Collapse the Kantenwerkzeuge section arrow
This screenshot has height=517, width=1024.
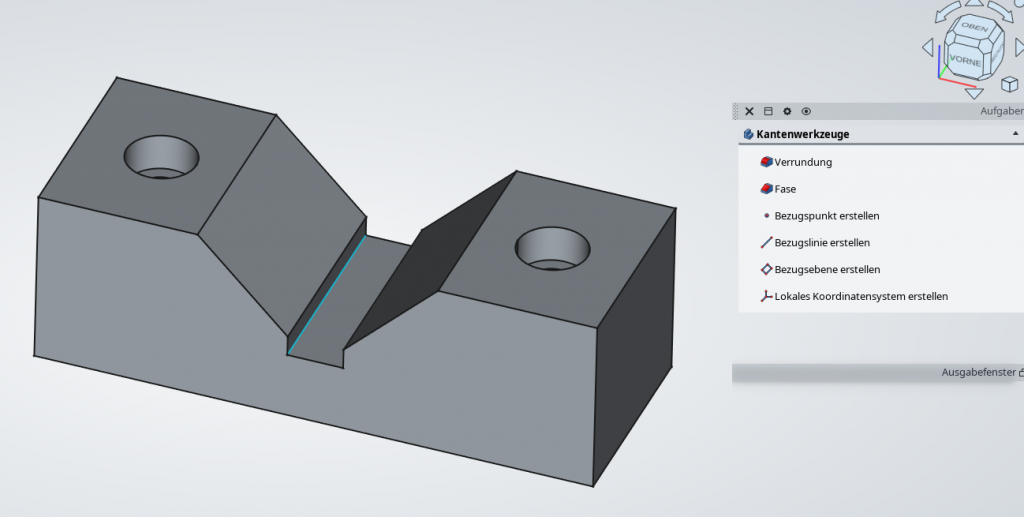(1015, 134)
